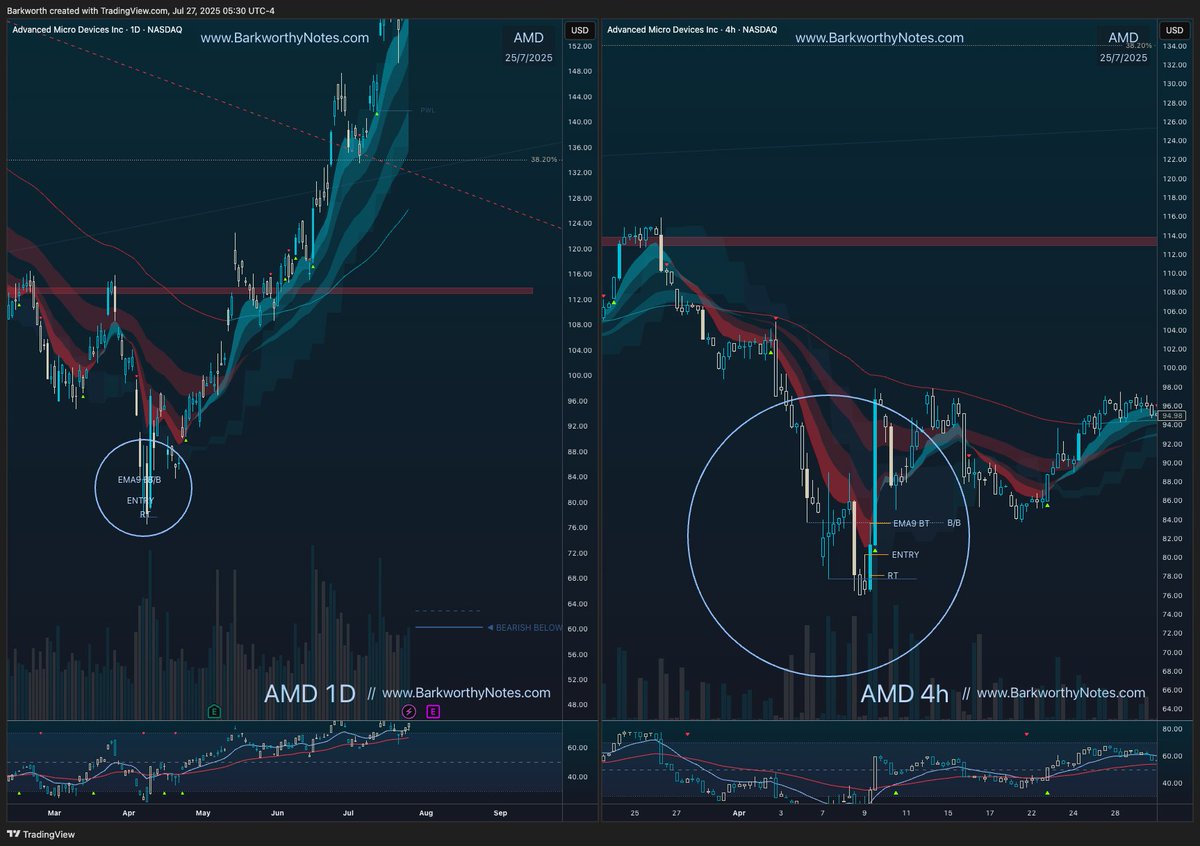
Task: Click the 'Aug' label on the daily time axis
Action: [425, 813]
